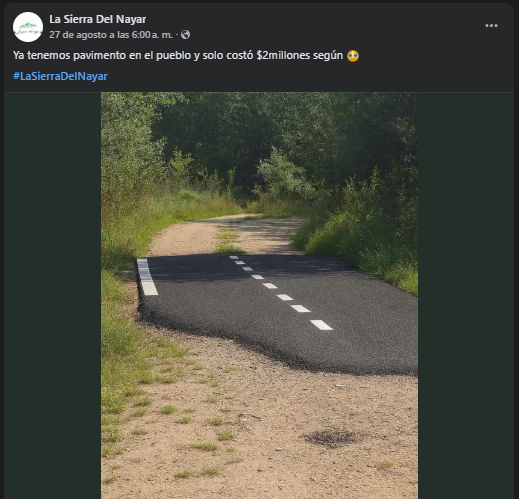Click the white solid edge stripe on asphalt

pyautogui.click(x=147, y=277)
